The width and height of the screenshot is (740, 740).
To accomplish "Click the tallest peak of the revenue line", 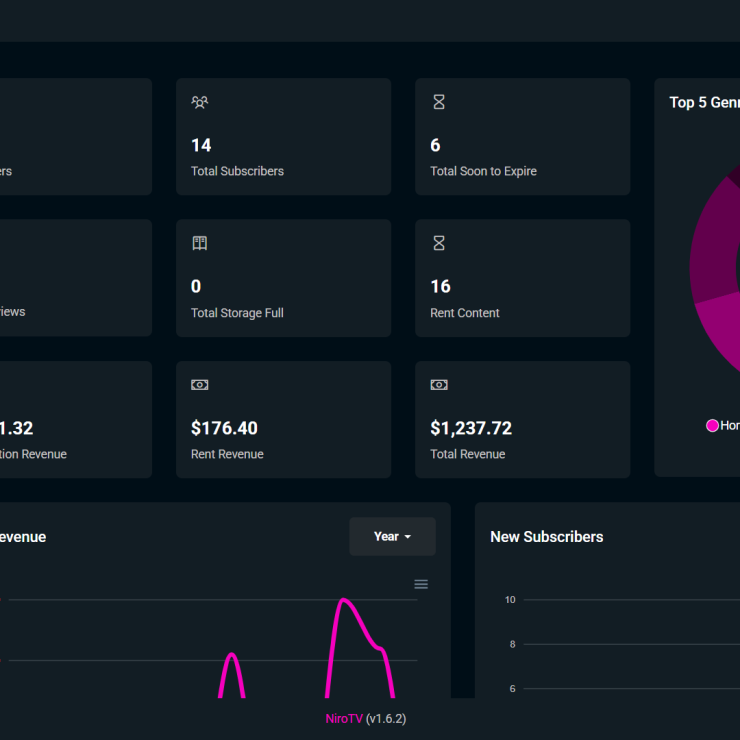I will pyautogui.click(x=344, y=600).
